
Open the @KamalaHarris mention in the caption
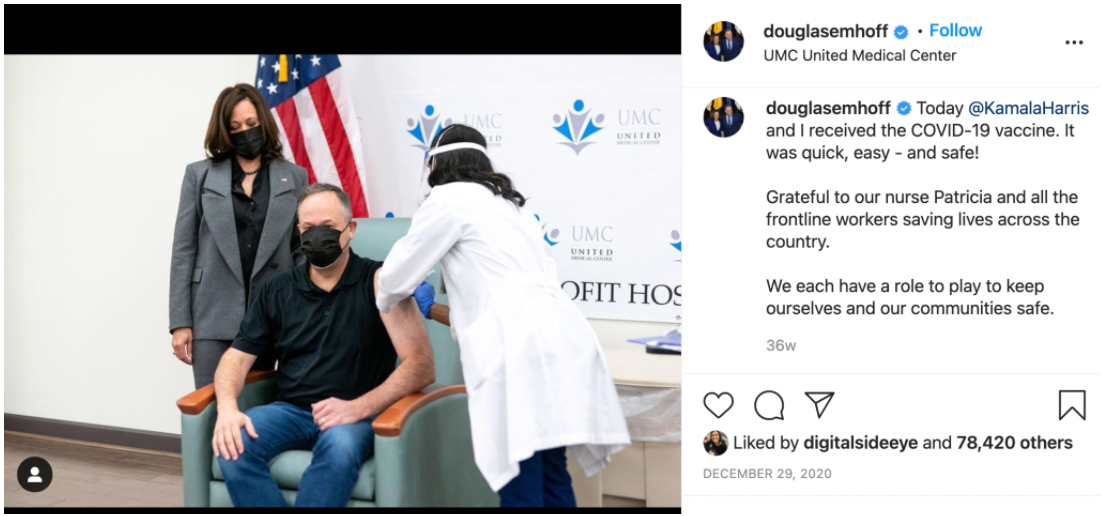[1028, 108]
